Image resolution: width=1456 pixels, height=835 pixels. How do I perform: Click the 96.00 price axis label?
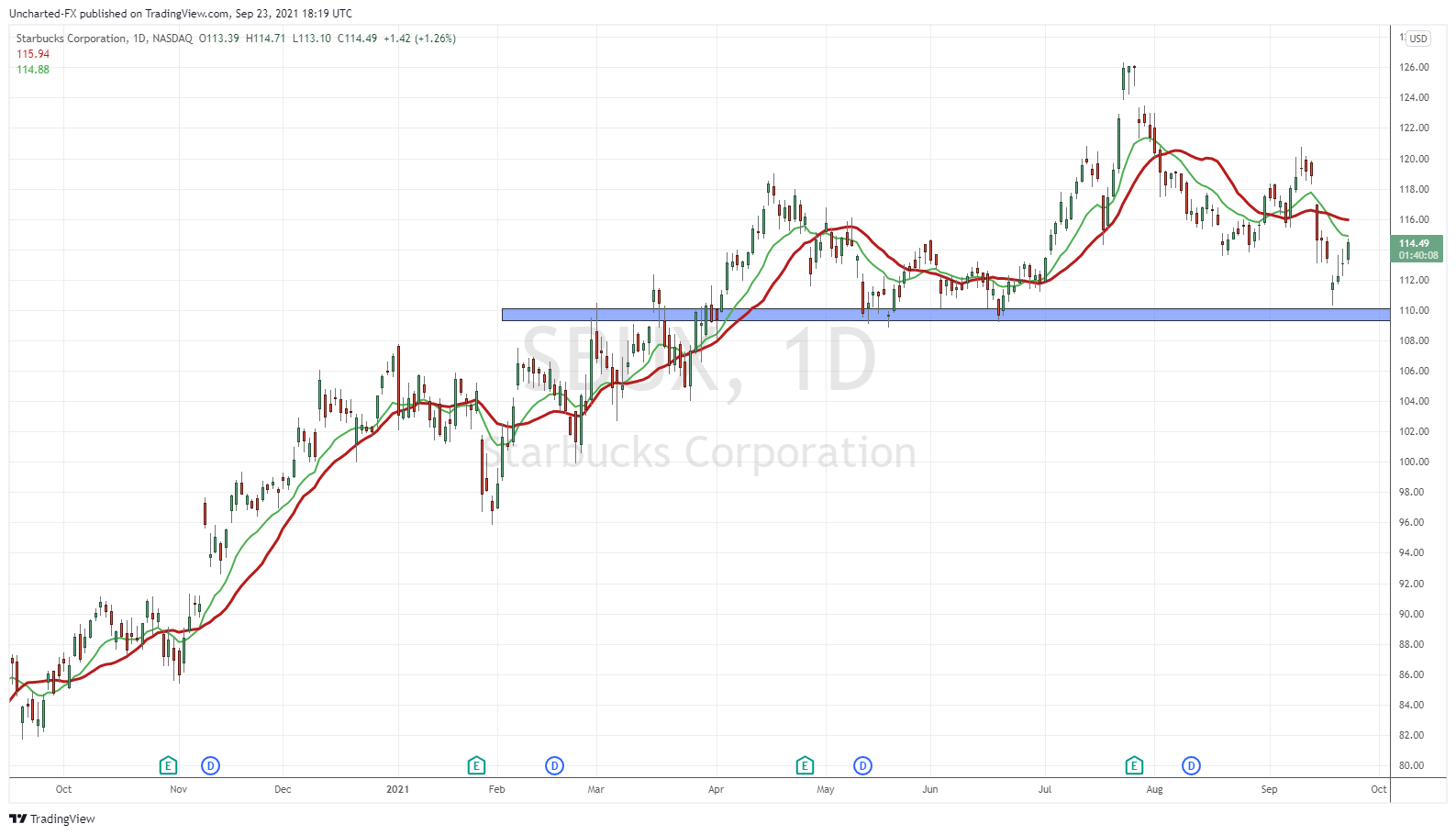[x=1412, y=522]
